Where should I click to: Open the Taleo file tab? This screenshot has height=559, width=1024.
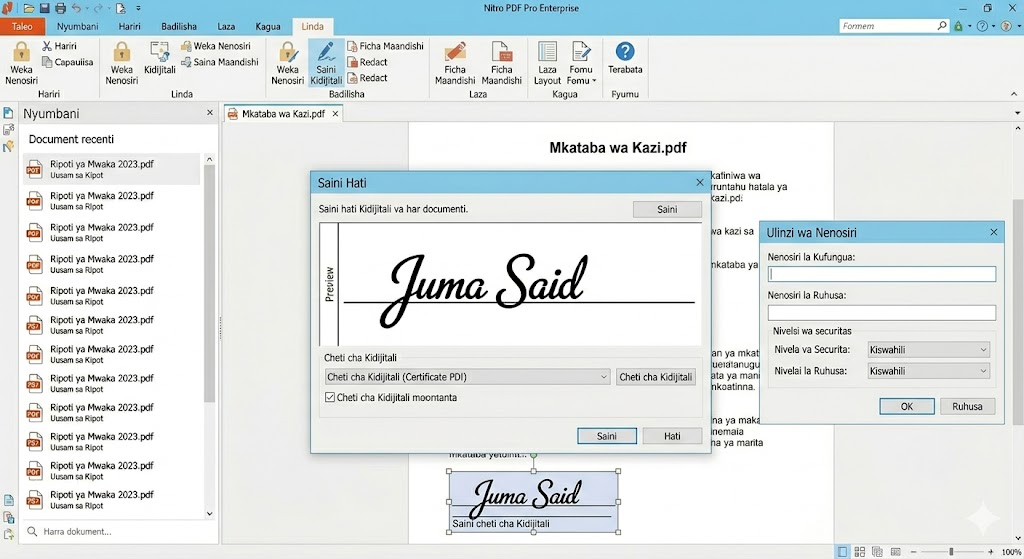point(22,26)
